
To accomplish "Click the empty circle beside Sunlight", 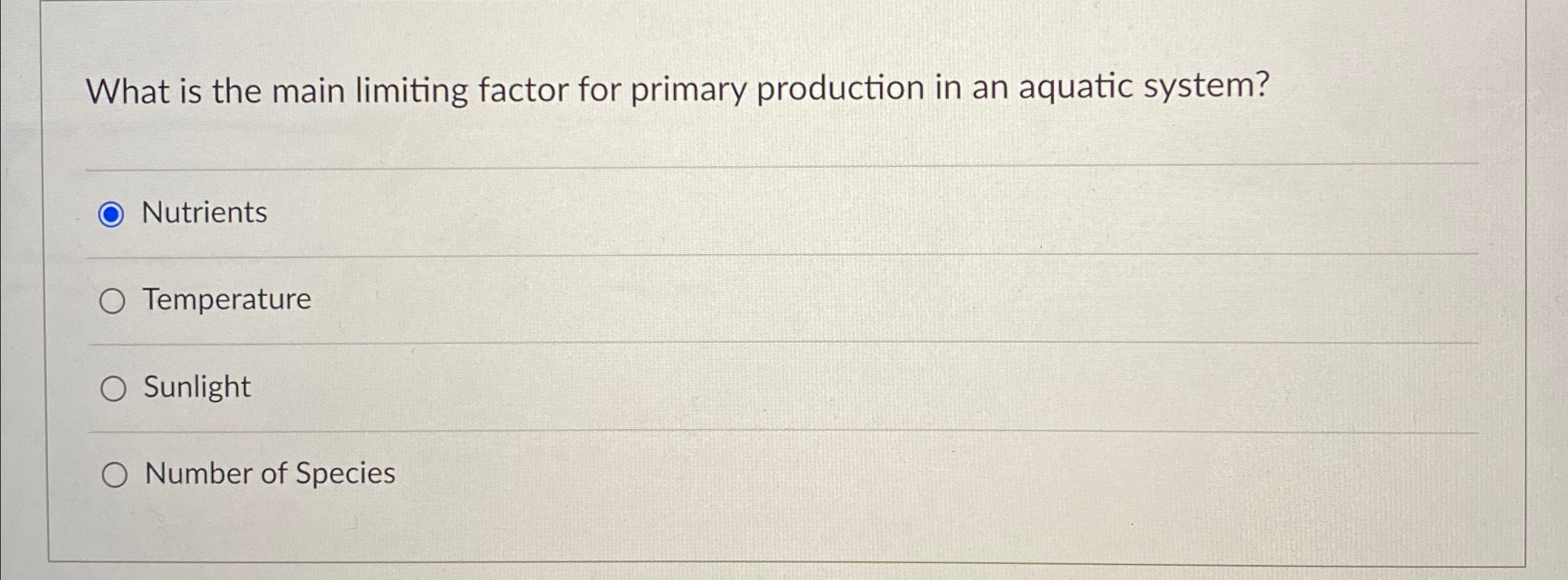I will 113,388.
